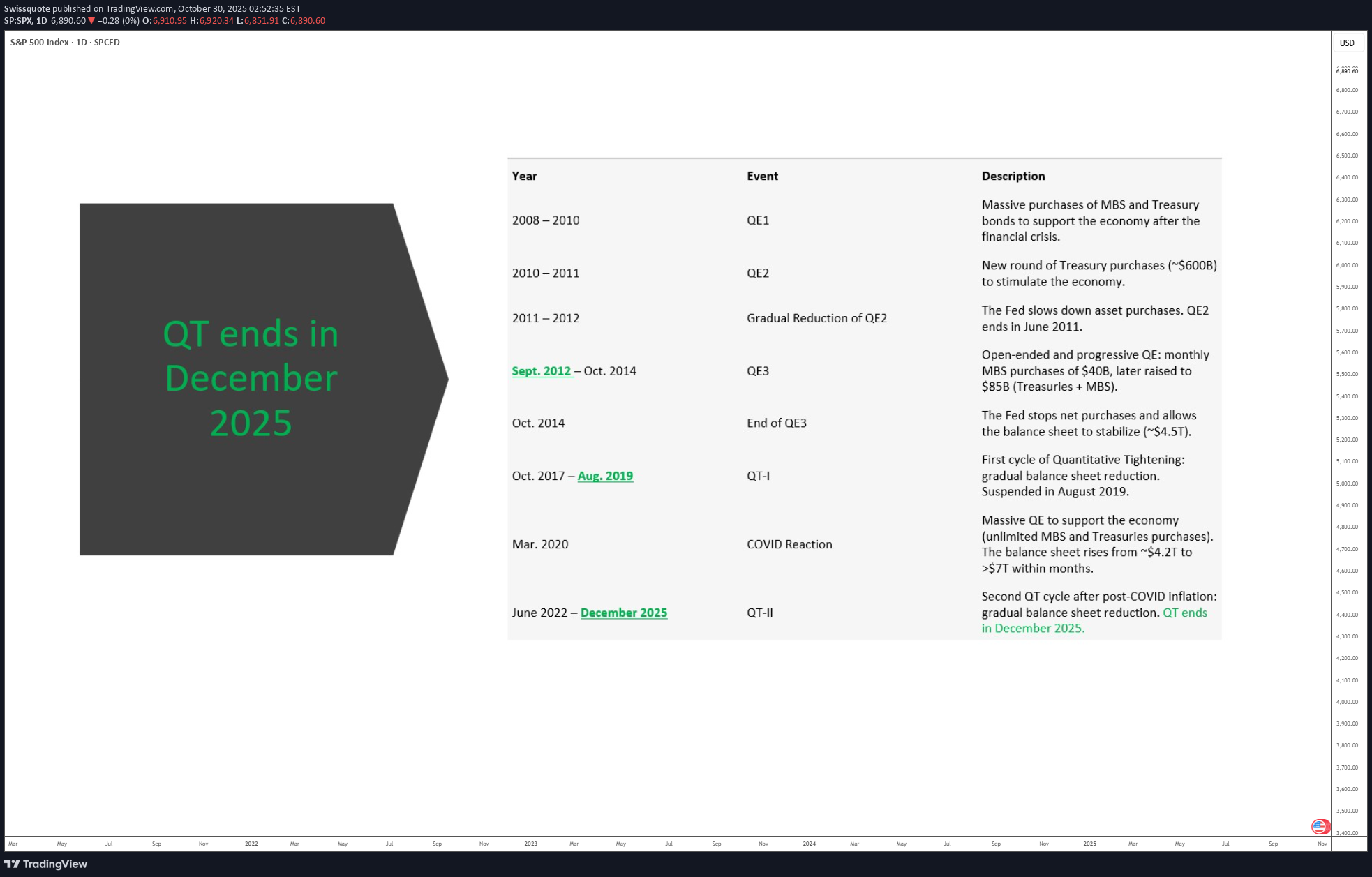This screenshot has width=1372, height=877.
Task: Click the US flag economic event icon
Action: tap(1319, 827)
